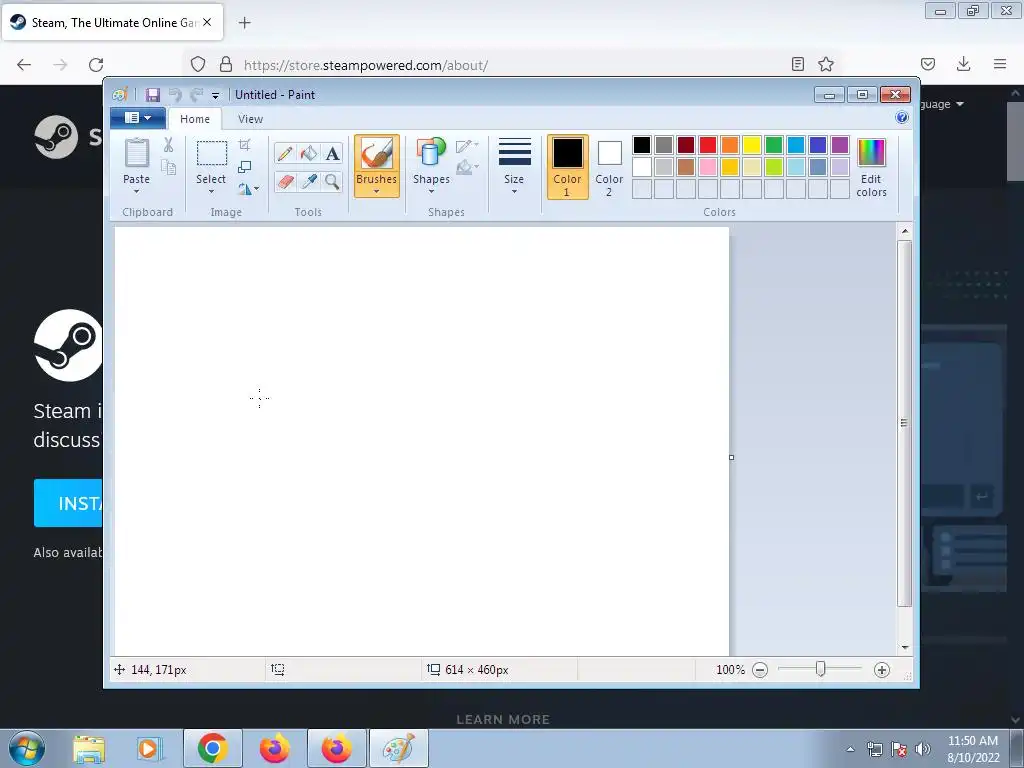Click the zoom slider handle
Viewport: 1024px width, 768px height.
[x=820, y=669]
